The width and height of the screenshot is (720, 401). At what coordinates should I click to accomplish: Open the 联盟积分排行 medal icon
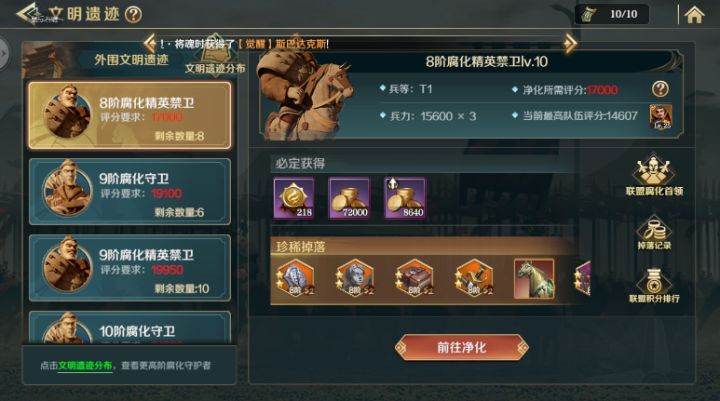[654, 286]
